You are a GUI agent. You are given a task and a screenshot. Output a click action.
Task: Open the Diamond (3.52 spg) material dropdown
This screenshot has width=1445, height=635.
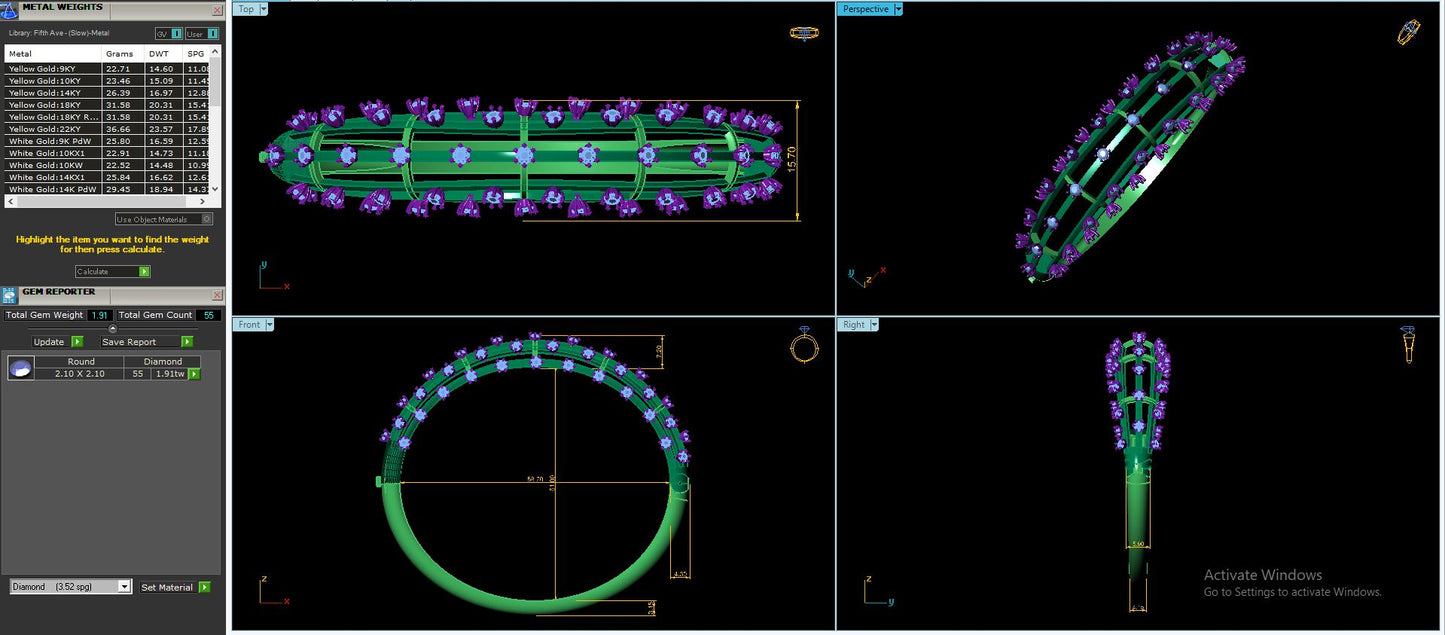click(x=70, y=587)
